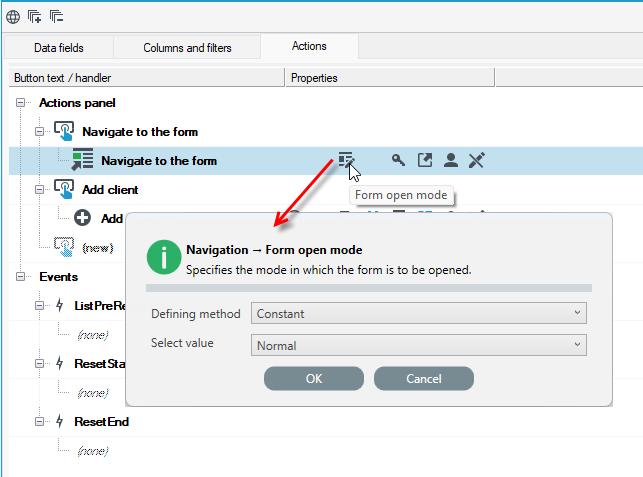
Task: Collapse the Navigate to the form group
Action: [x=39, y=132]
